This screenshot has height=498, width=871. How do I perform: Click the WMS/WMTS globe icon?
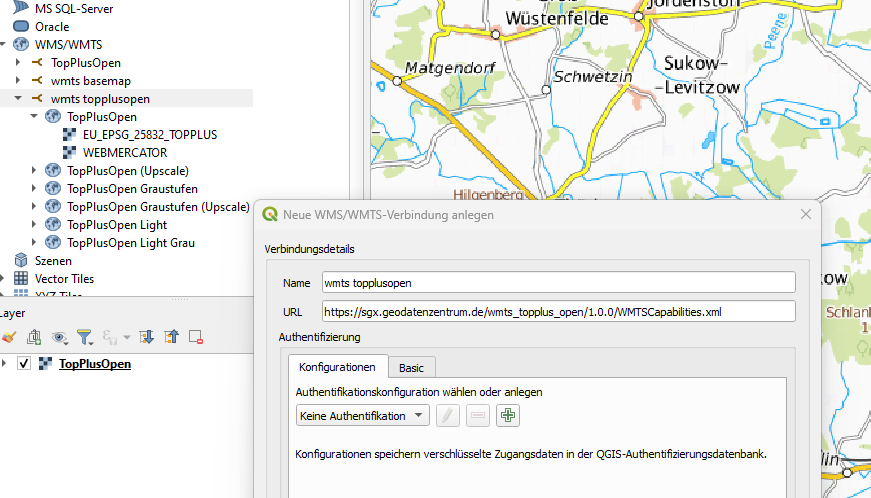tap(21, 44)
